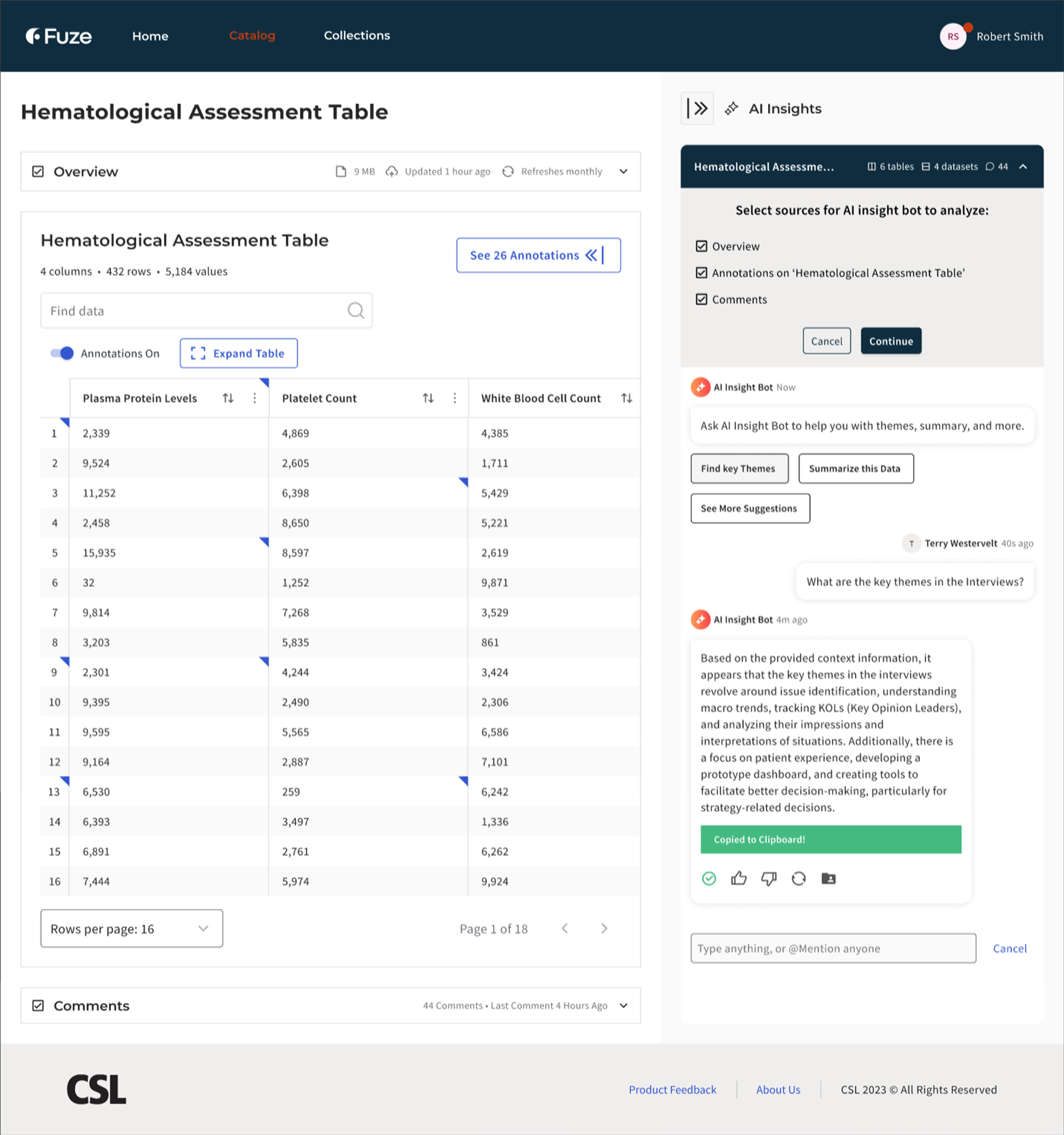Type in the @Mention anyone message field
The image size is (1064, 1135).
[x=833, y=948]
